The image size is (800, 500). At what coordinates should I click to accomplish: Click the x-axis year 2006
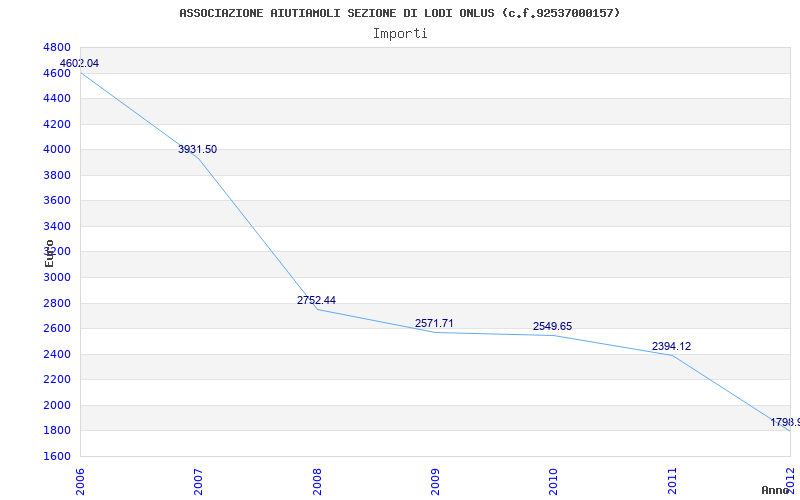tap(80, 481)
